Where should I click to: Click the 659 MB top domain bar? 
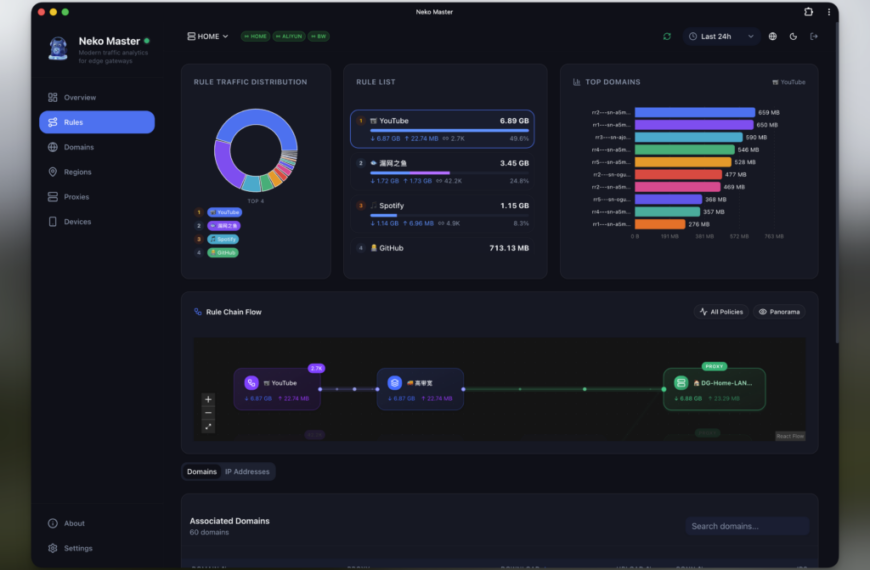[695, 113]
